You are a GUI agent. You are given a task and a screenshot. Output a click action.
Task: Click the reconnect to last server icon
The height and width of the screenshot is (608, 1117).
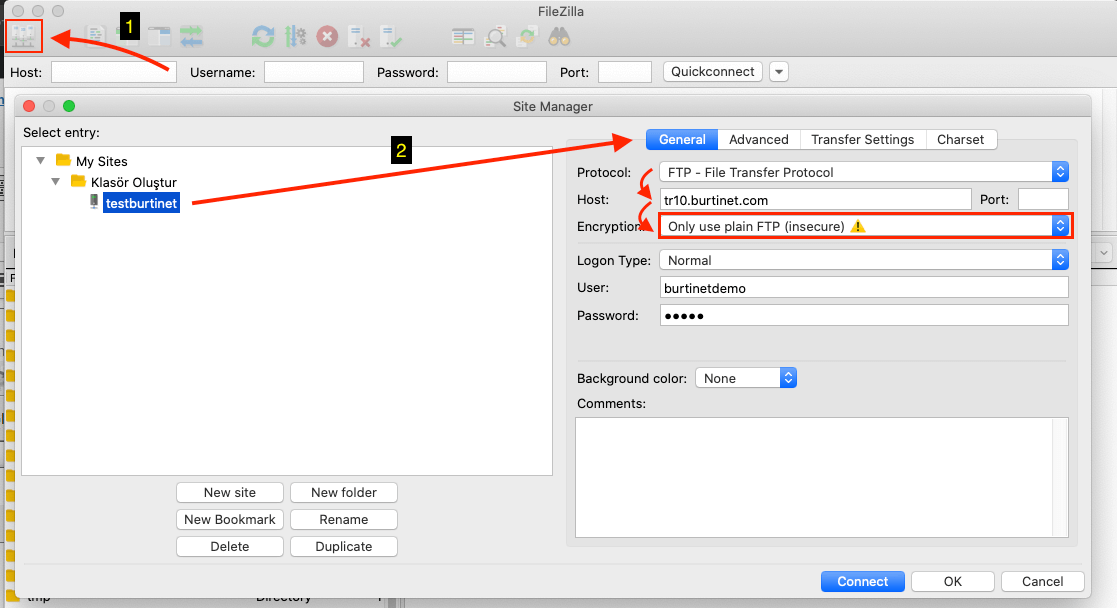pos(391,37)
